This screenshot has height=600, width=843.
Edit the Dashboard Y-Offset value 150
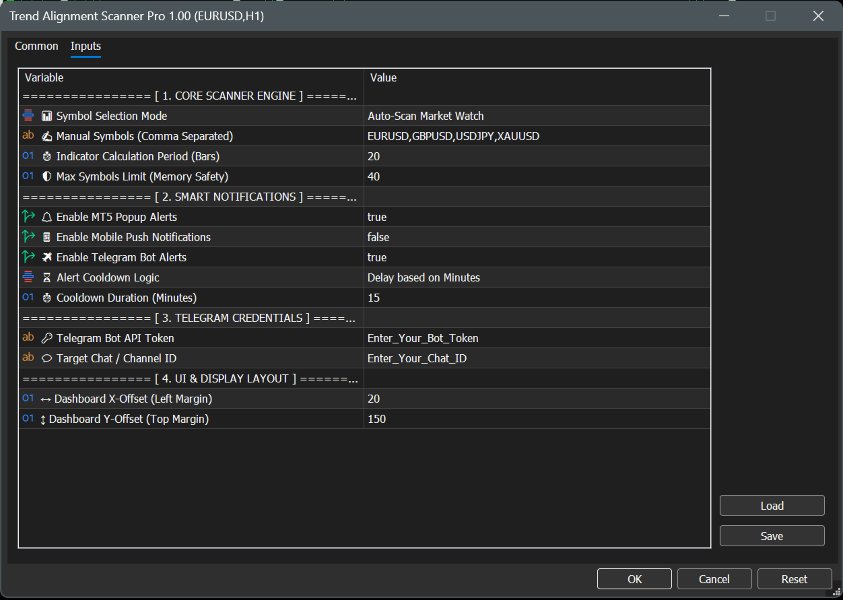(x=537, y=419)
